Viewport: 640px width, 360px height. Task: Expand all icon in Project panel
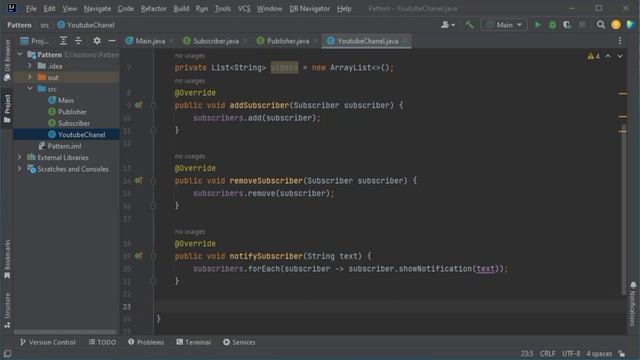(63, 40)
